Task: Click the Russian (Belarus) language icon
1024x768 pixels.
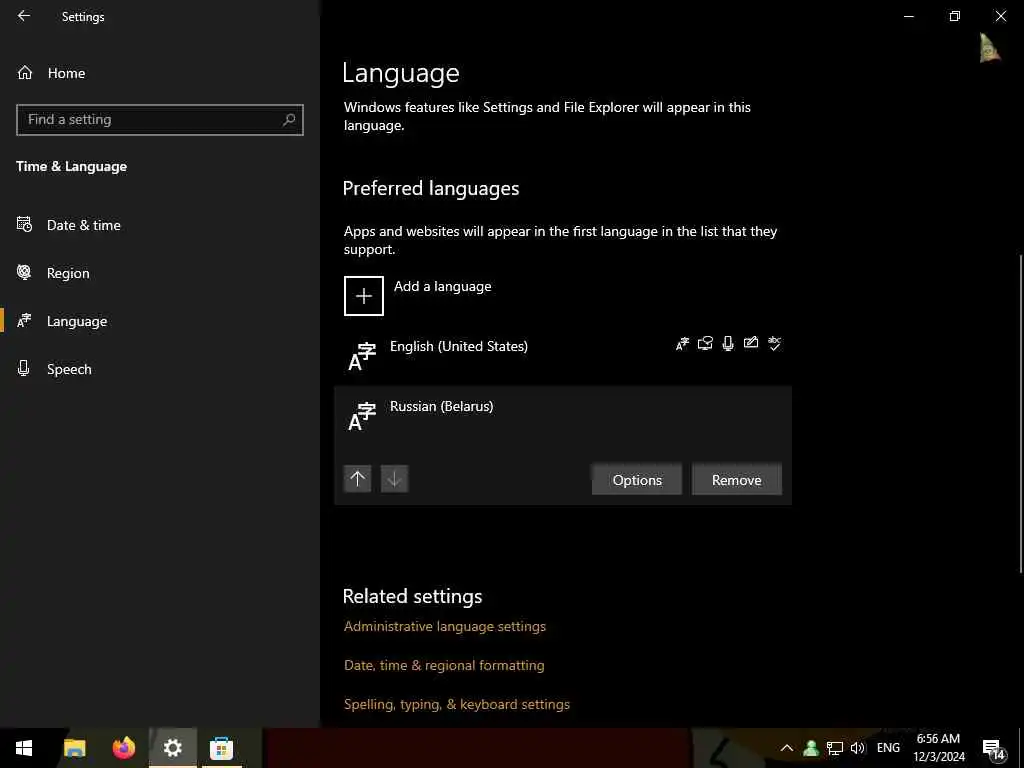Action: coord(362,417)
